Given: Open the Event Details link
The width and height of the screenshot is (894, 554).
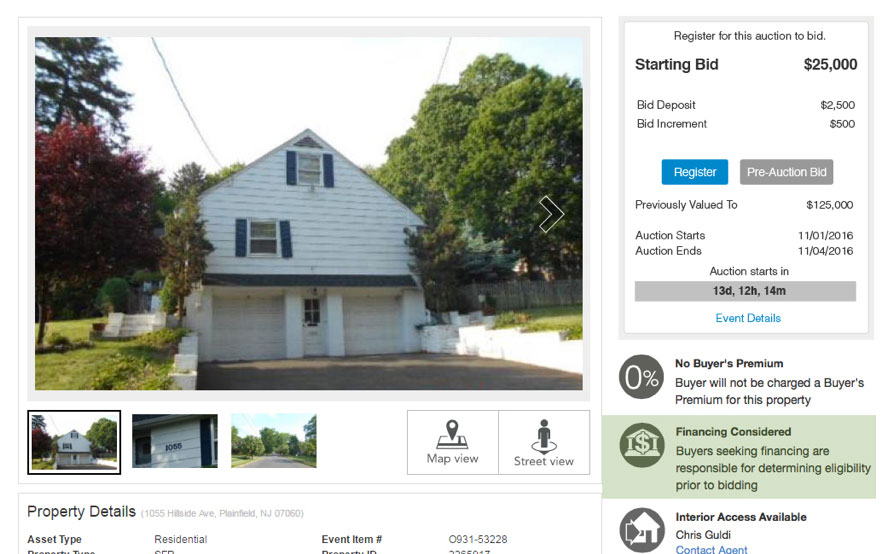Looking at the screenshot, I should point(748,318).
